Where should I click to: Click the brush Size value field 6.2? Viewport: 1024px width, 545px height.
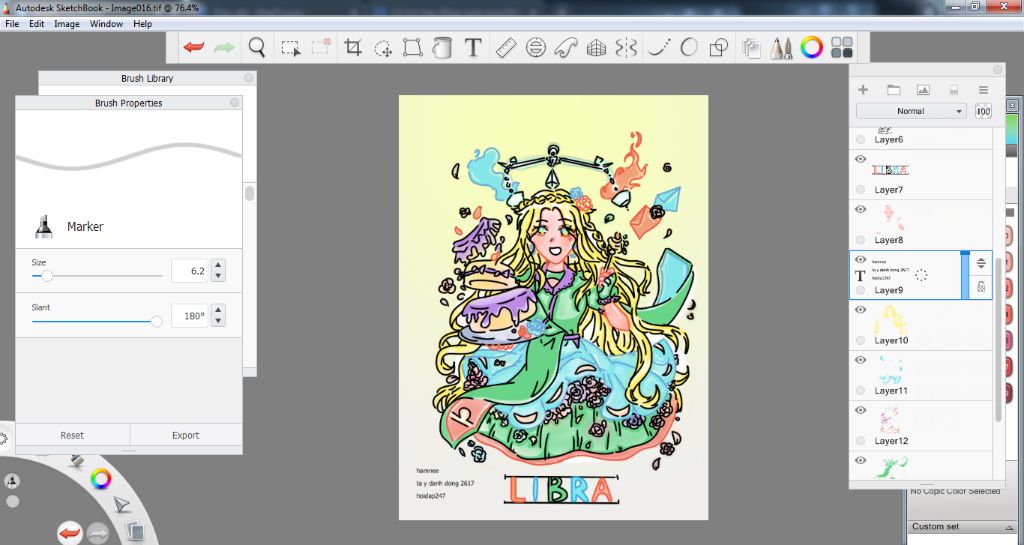click(189, 271)
